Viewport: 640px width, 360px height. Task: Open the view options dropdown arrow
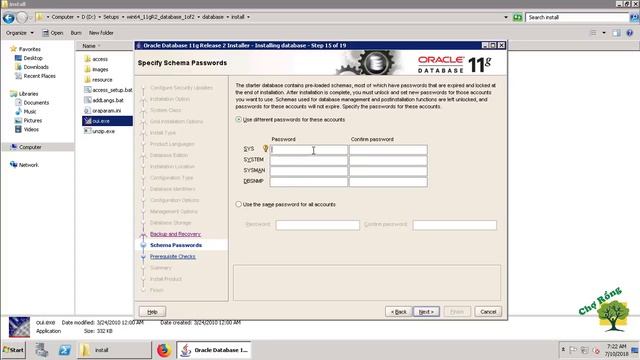[604, 33]
